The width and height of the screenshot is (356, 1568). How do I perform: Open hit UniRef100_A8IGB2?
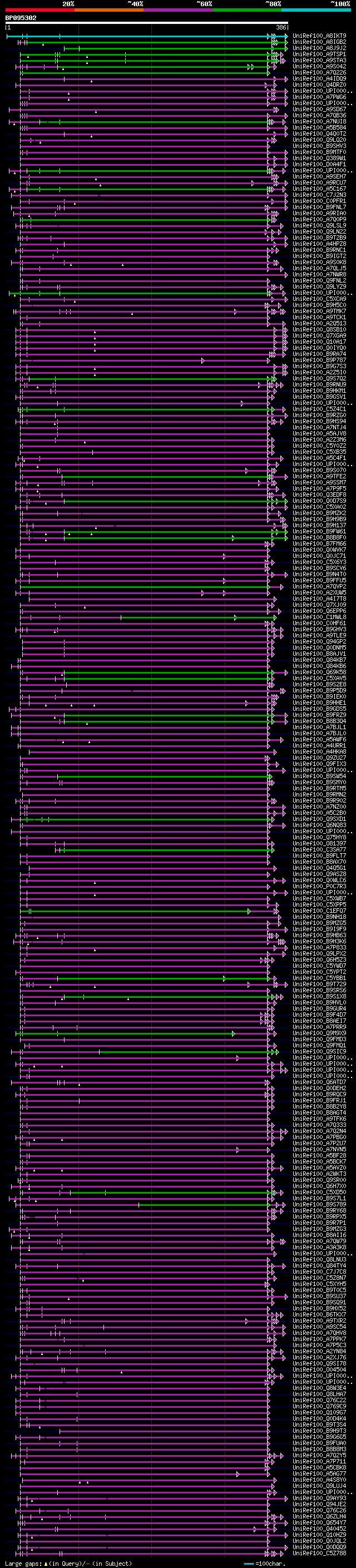(319, 42)
